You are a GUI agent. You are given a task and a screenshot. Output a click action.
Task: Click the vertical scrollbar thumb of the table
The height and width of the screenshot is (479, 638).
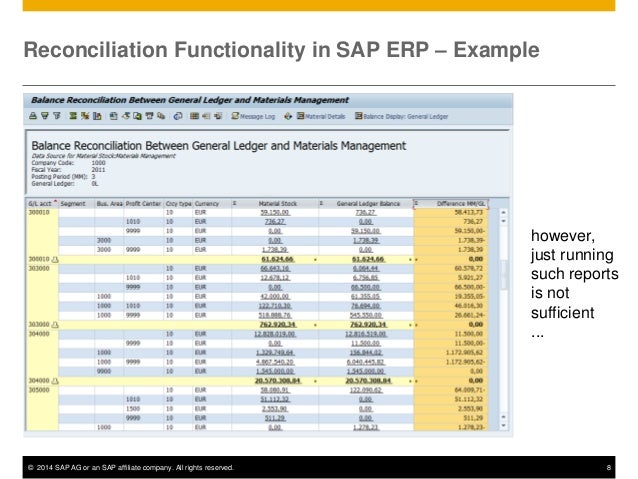point(504,275)
